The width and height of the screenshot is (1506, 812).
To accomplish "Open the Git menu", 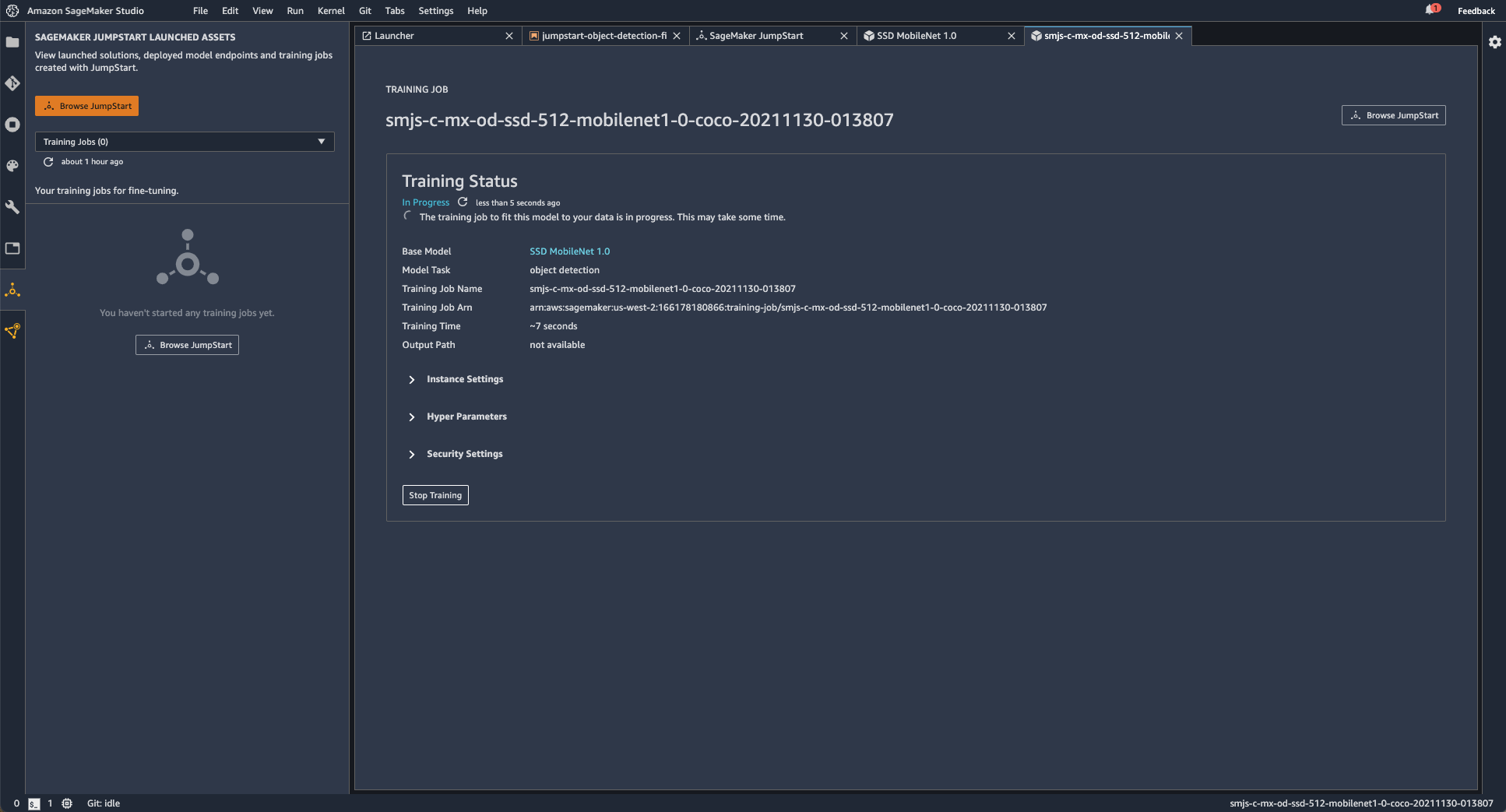I will (365, 11).
